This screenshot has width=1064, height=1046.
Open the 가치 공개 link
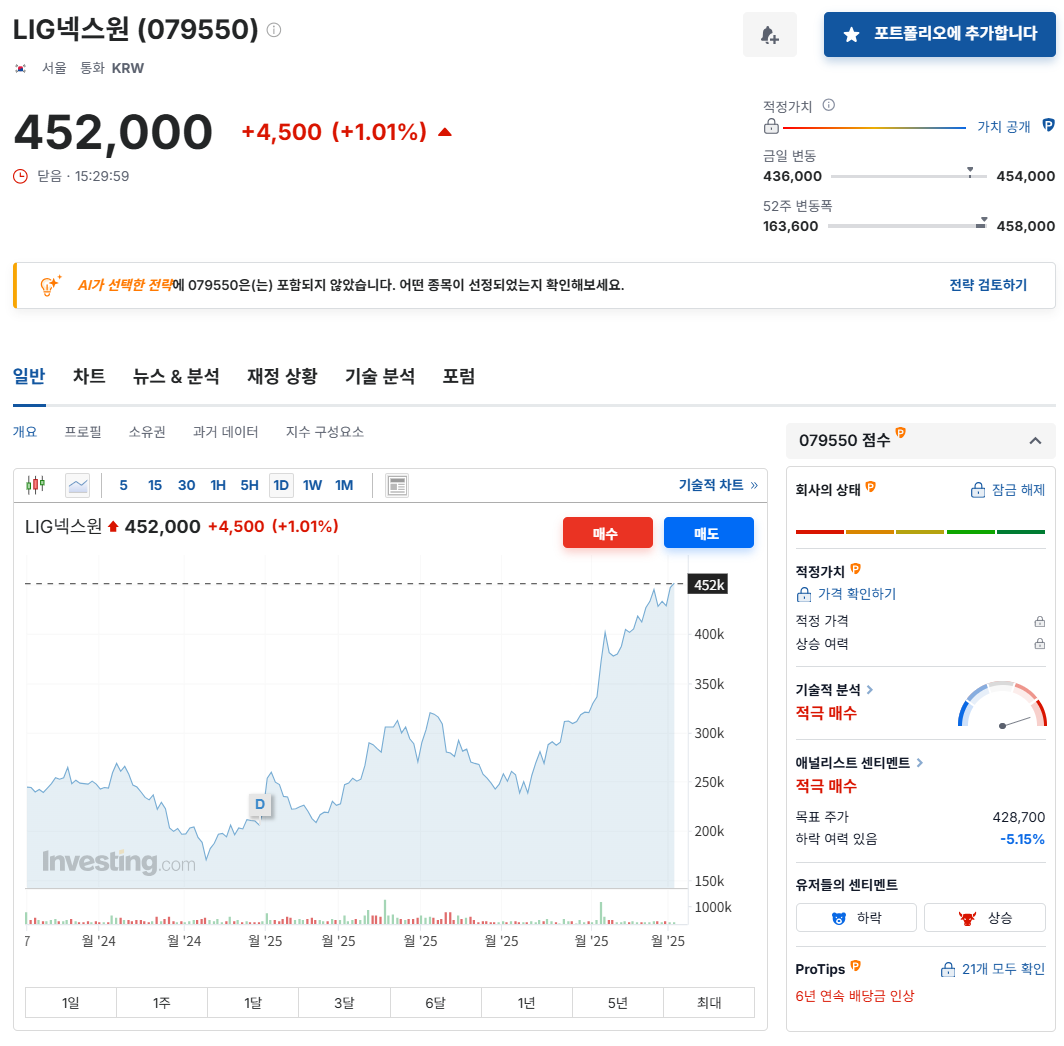tap(1004, 126)
